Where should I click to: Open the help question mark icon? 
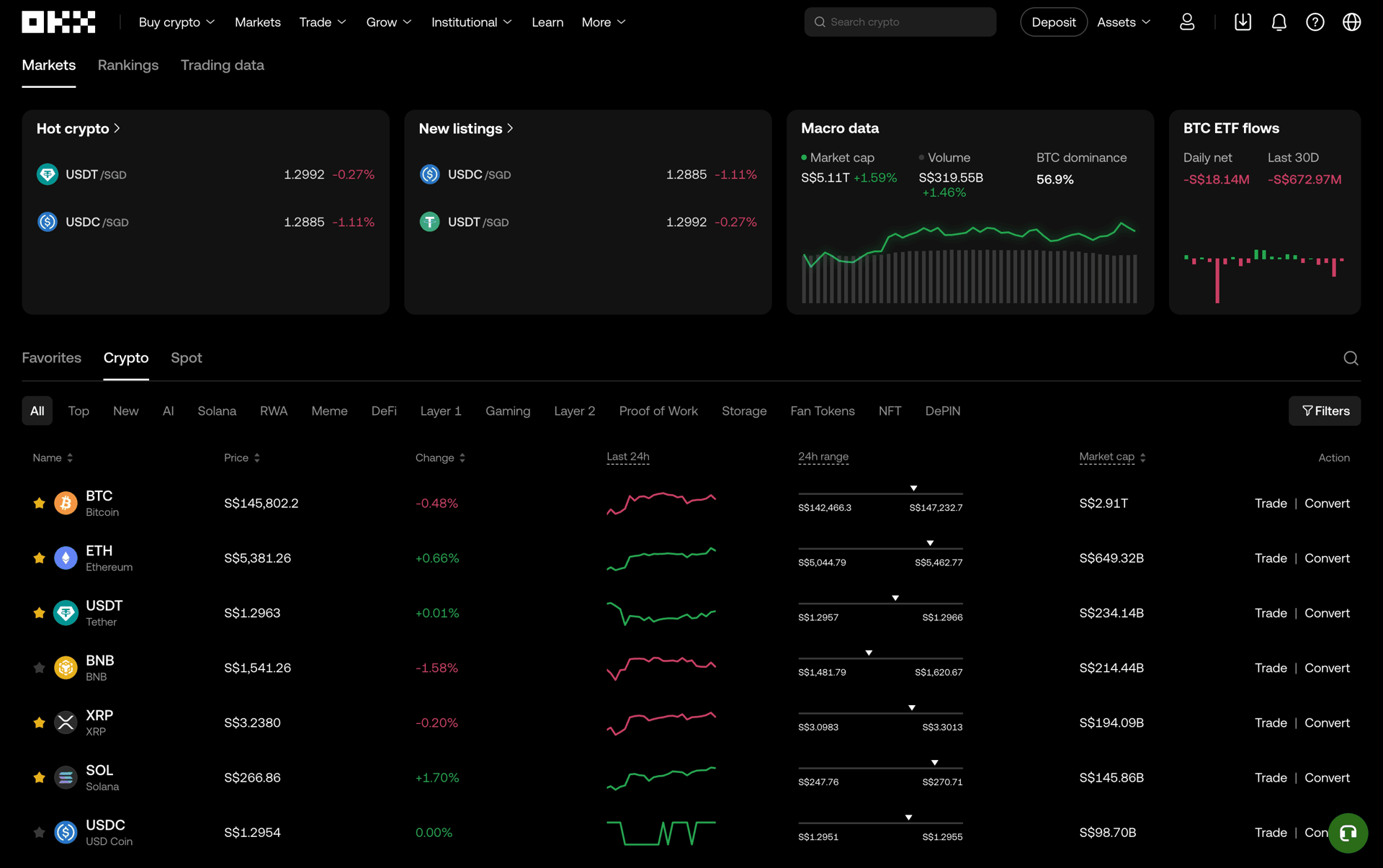(x=1315, y=22)
